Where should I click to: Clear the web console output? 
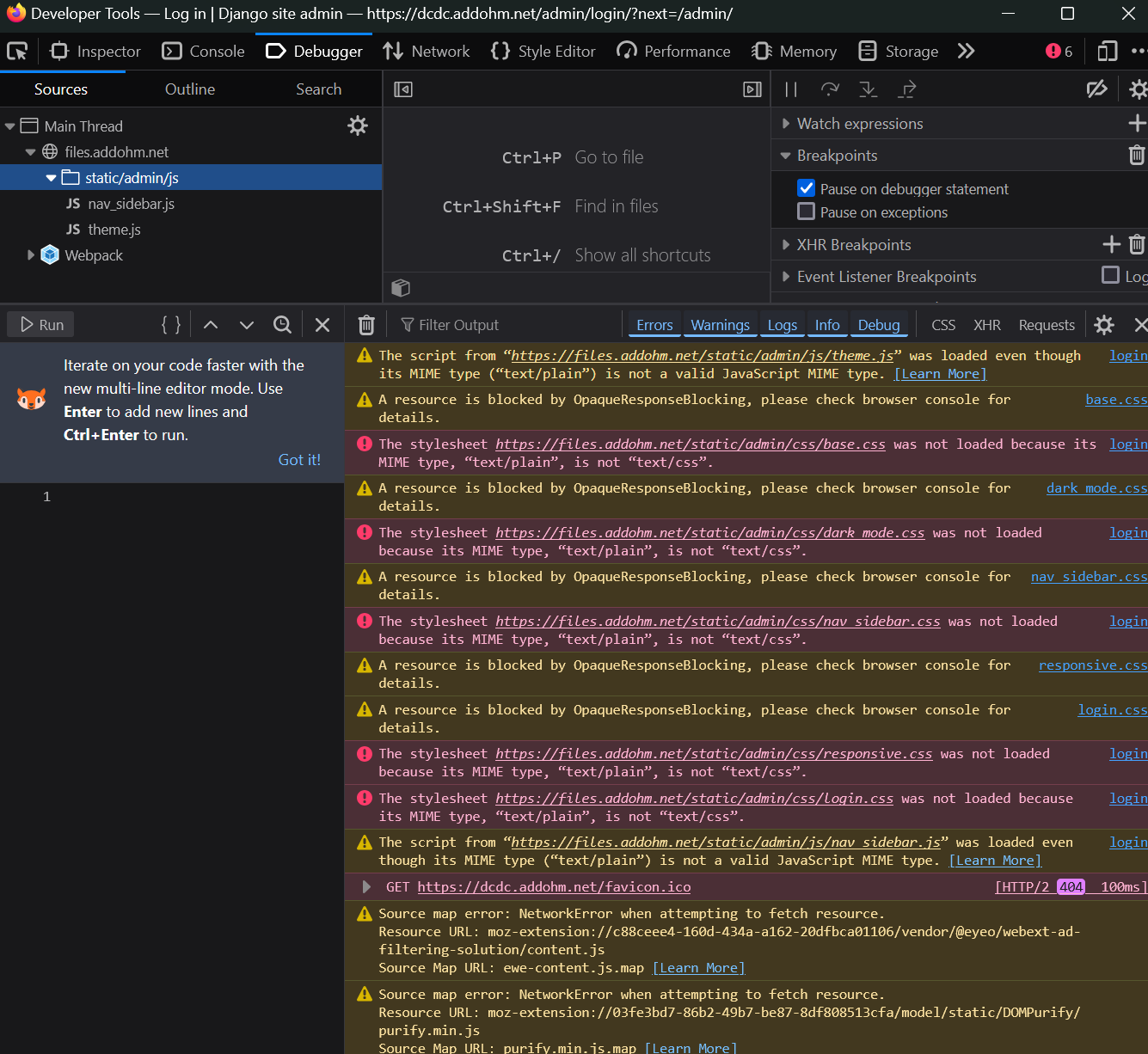coord(366,324)
